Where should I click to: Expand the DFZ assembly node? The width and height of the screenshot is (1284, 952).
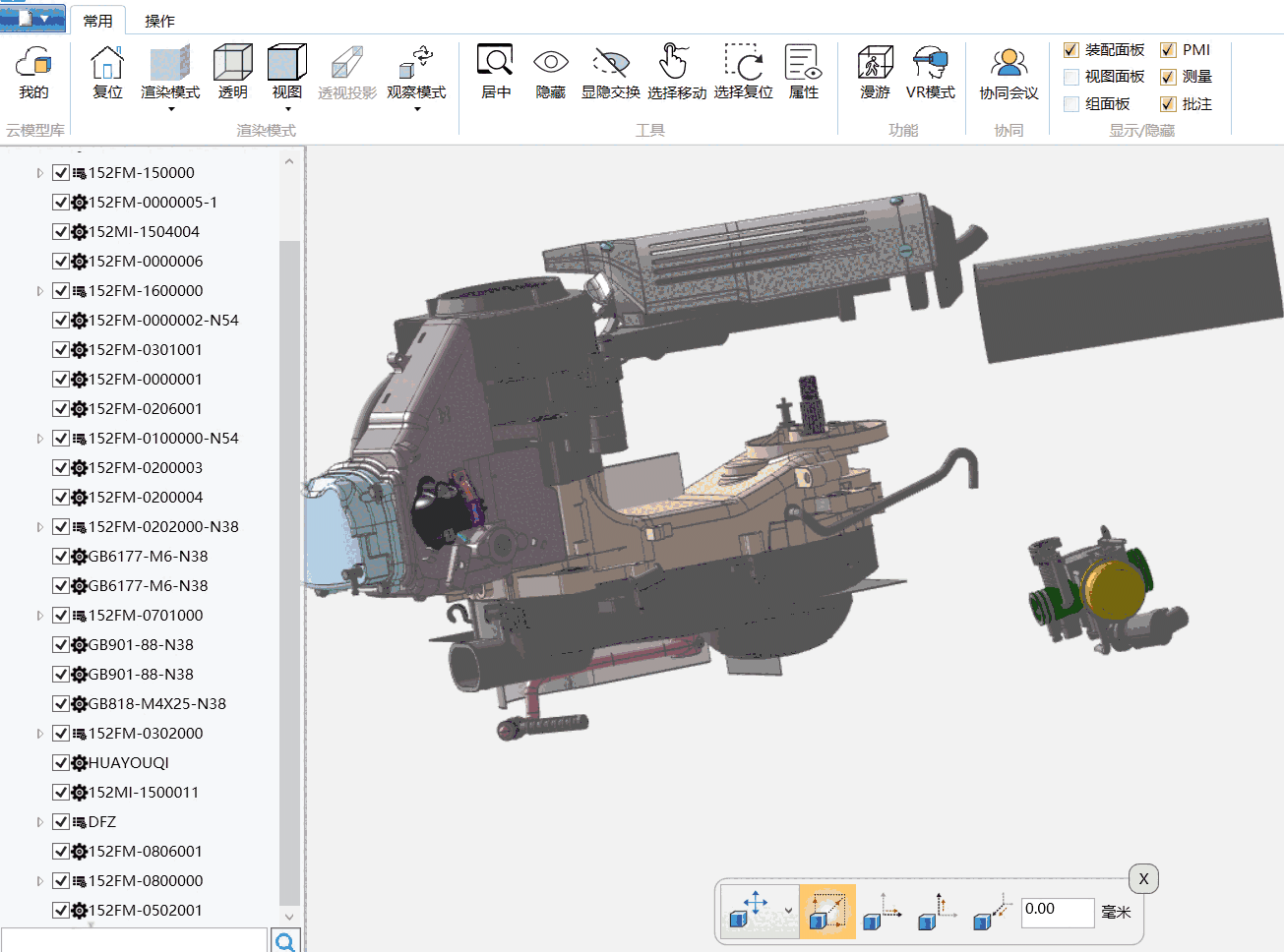coord(39,822)
